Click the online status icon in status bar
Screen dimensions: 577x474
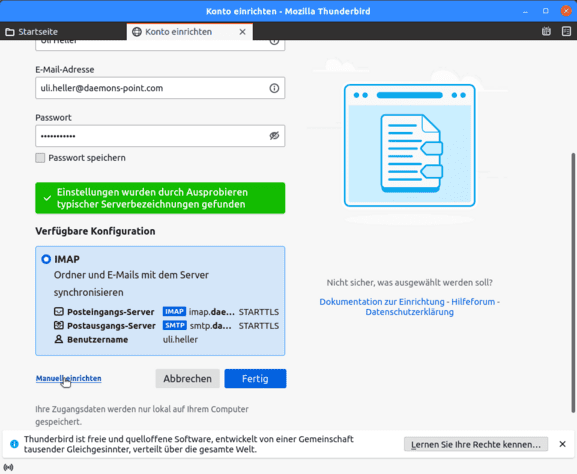pos(8,467)
